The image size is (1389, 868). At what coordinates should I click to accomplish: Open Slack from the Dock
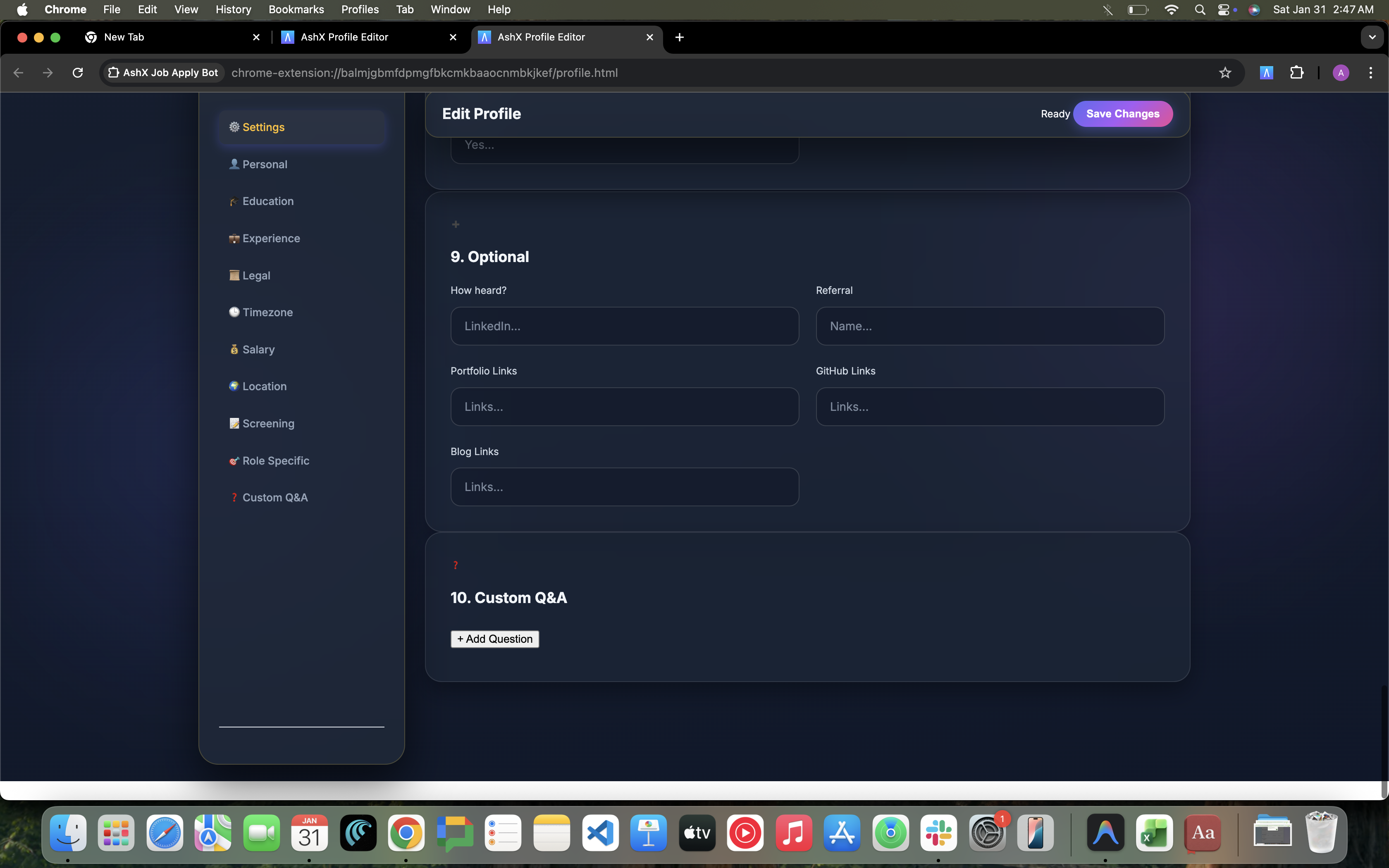pos(938,833)
